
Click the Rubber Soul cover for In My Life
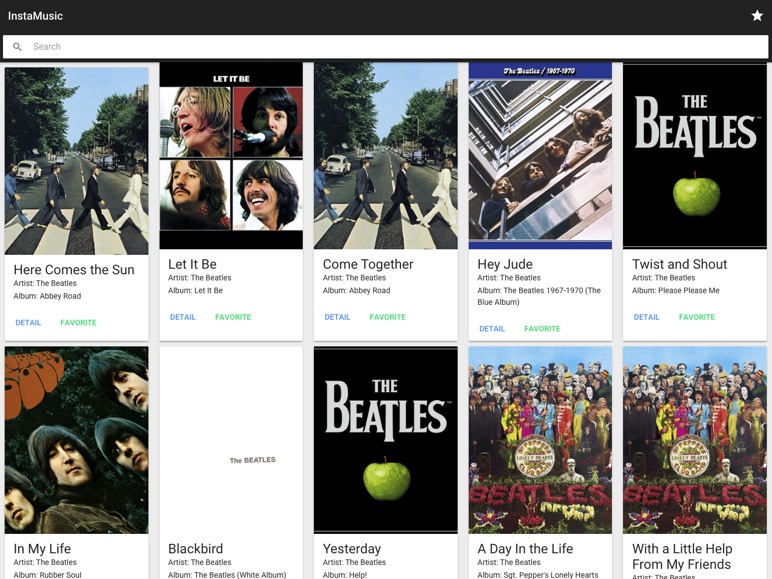76,440
